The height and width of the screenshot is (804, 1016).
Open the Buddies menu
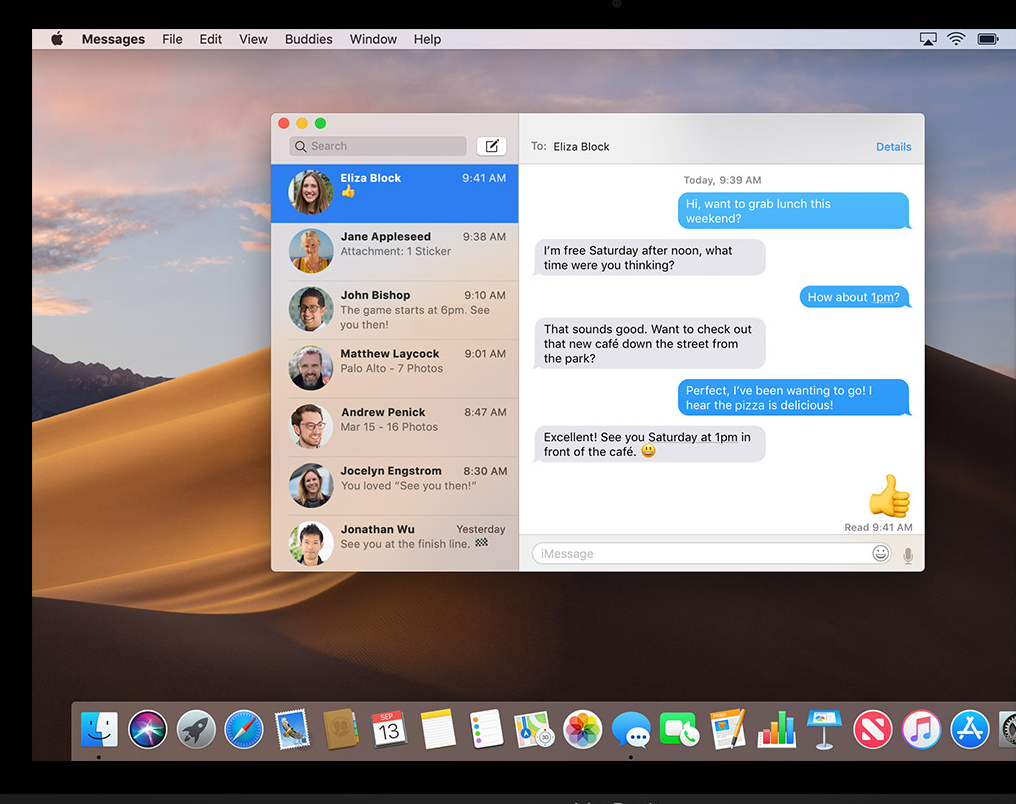point(308,39)
